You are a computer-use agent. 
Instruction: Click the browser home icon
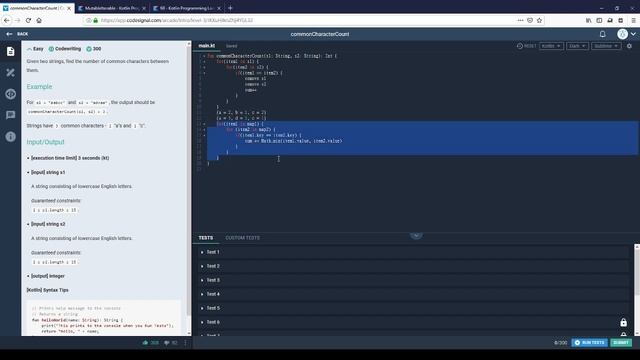tap(39, 20)
